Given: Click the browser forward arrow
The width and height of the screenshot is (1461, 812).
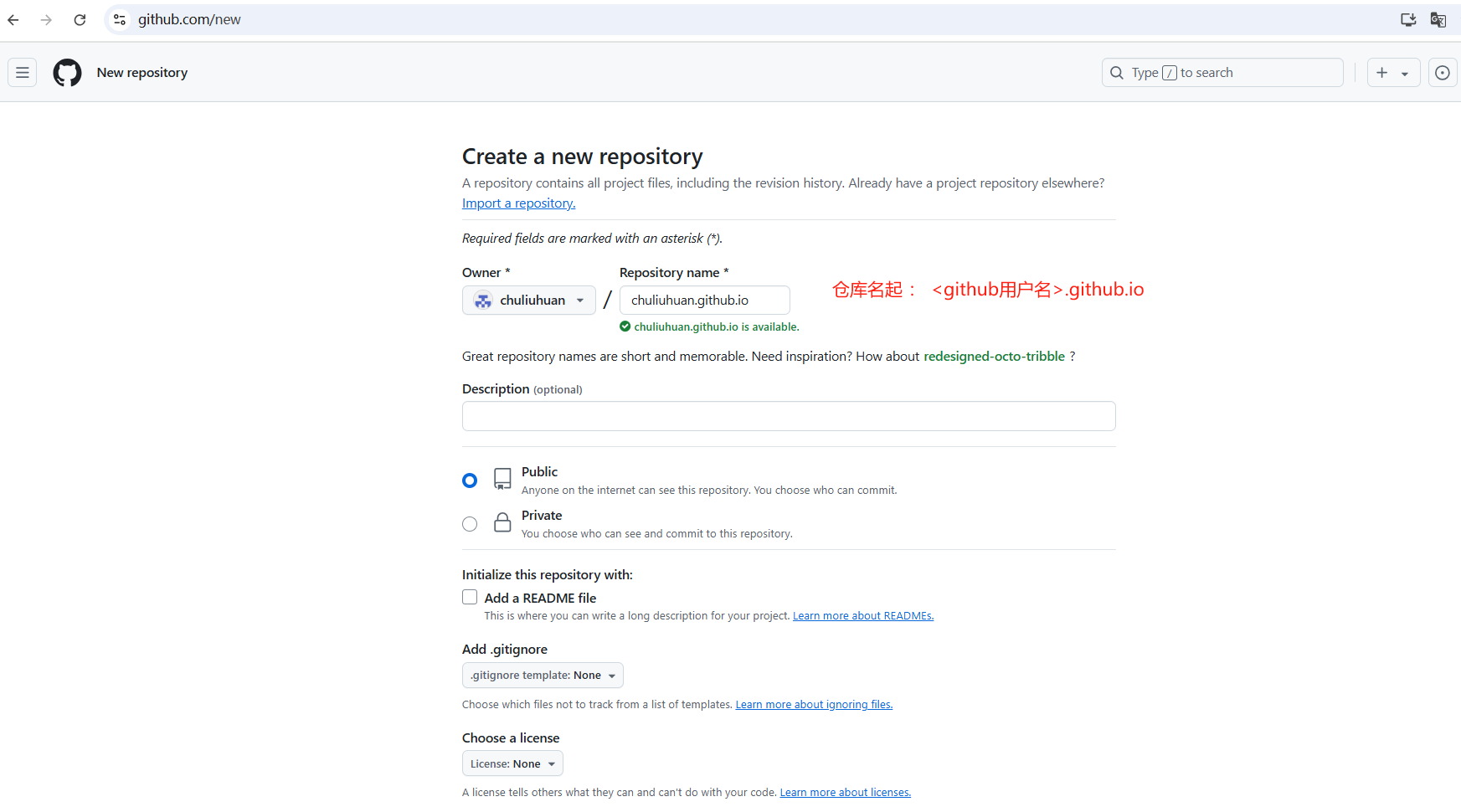Looking at the screenshot, I should coord(46,19).
